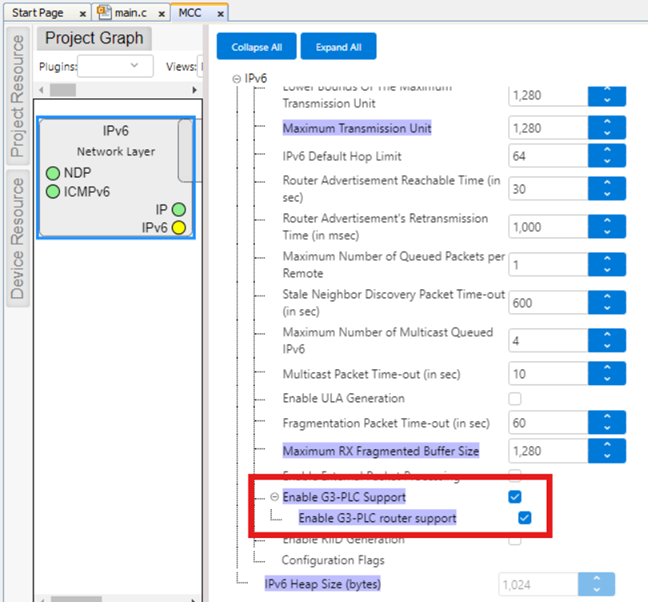Screen dimensions: 648x602
Task: Enable ULA Generation checkbox
Action: click(x=515, y=399)
